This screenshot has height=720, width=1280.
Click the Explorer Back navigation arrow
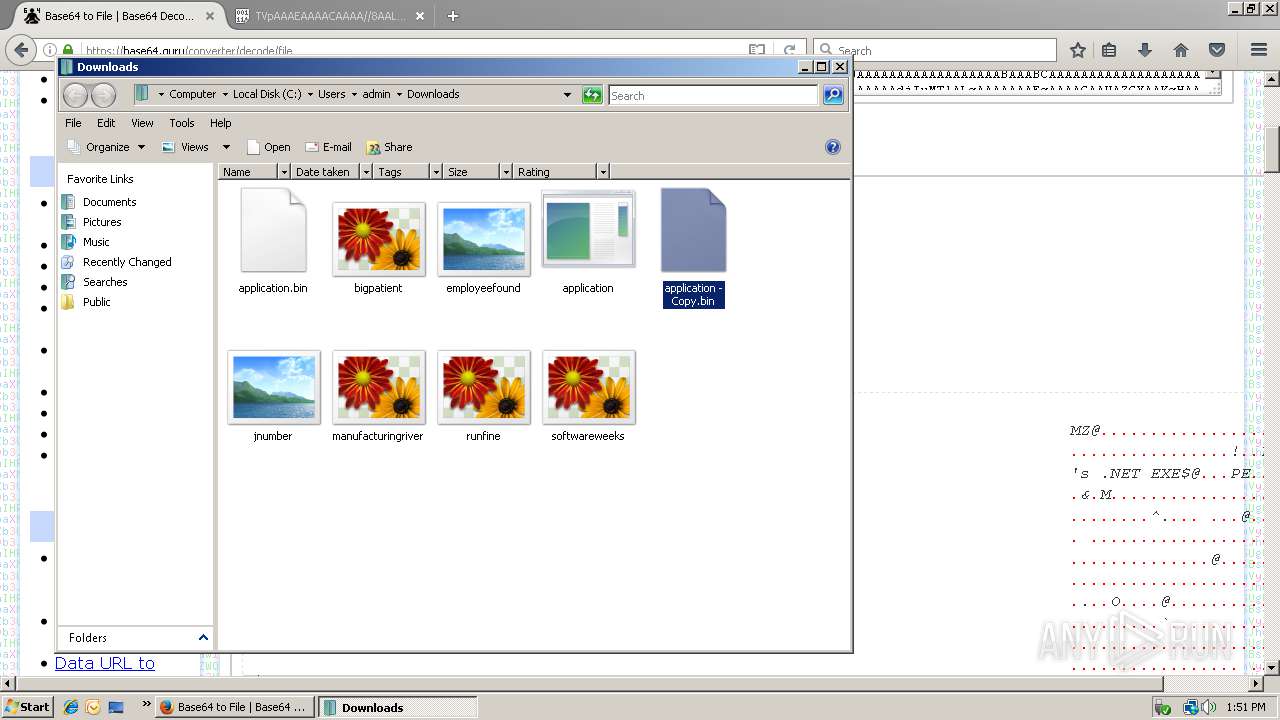click(75, 95)
